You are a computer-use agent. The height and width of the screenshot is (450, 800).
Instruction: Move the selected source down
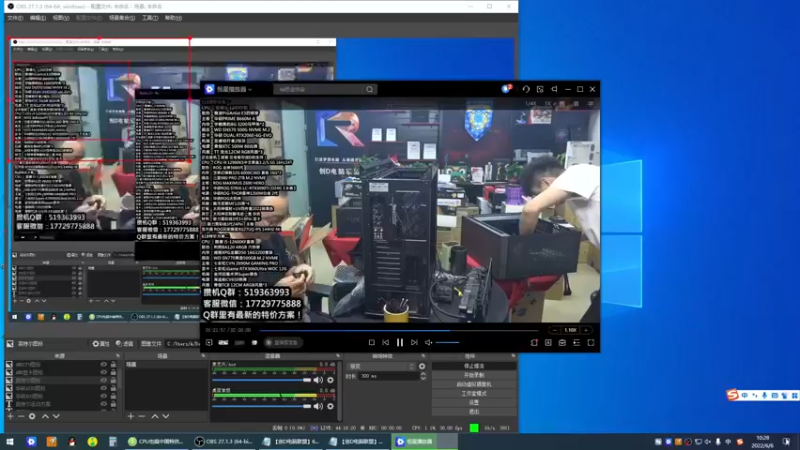click(x=56, y=416)
